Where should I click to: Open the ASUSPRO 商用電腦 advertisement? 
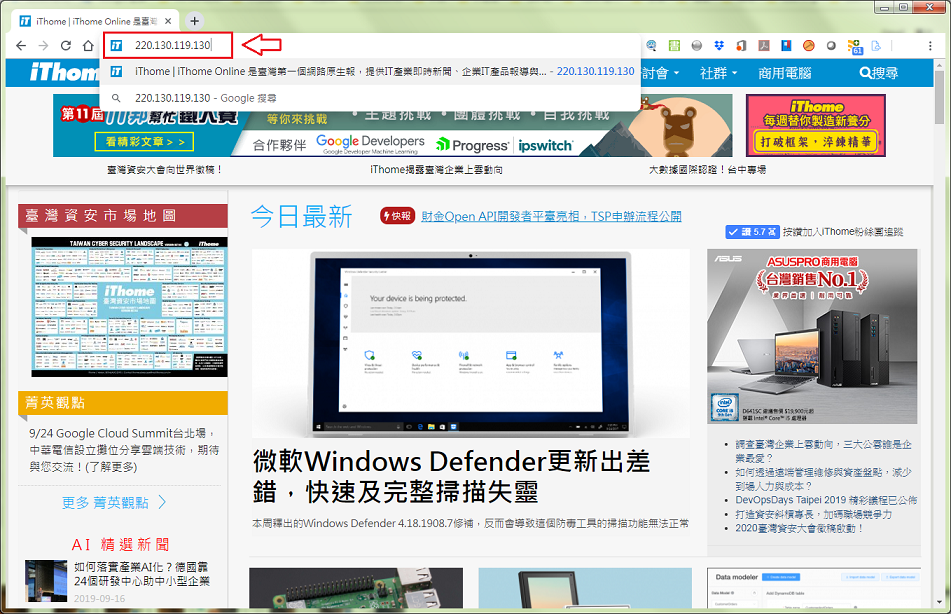pyautogui.click(x=812, y=336)
